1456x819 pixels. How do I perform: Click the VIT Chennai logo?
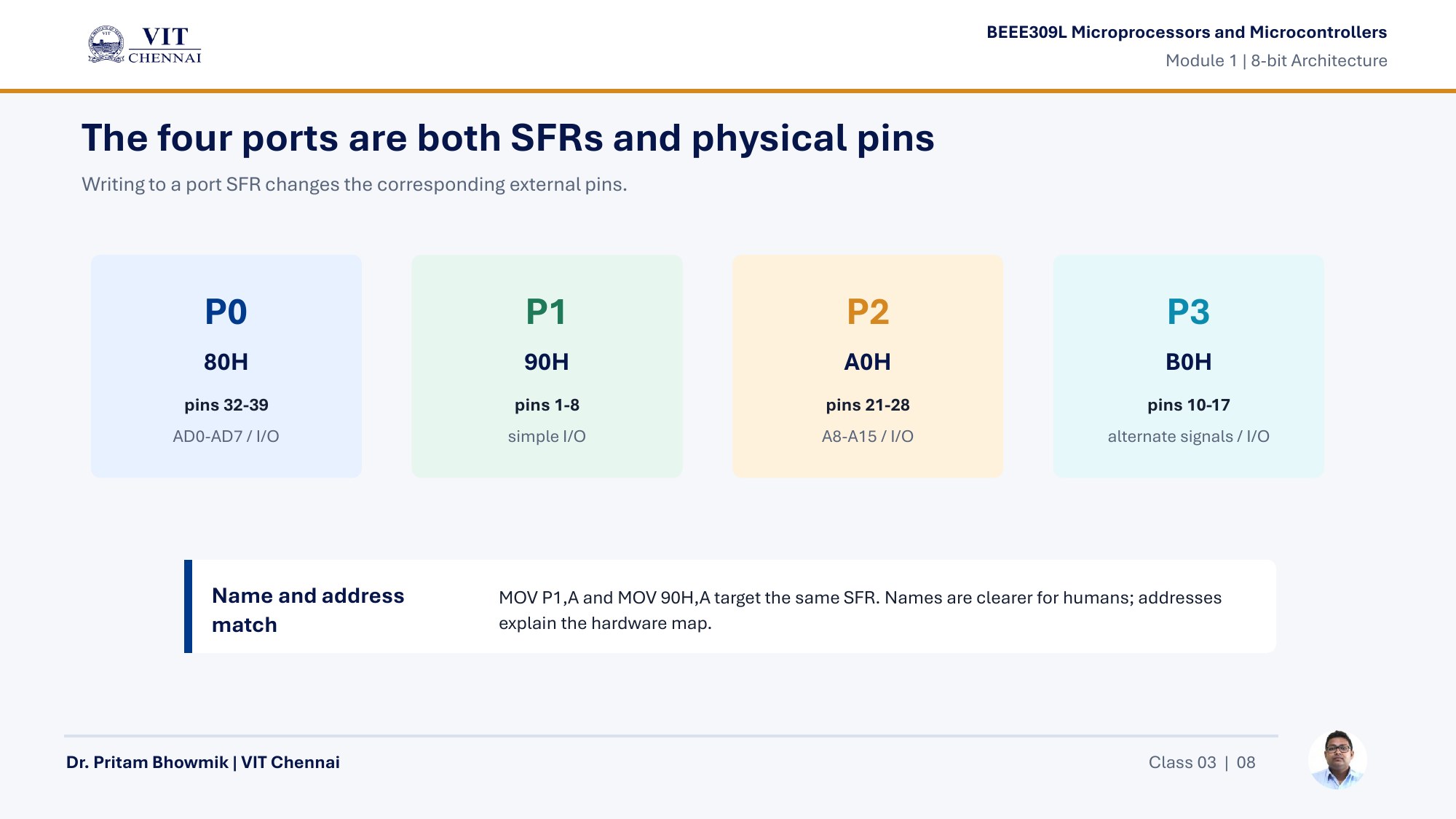(x=144, y=45)
